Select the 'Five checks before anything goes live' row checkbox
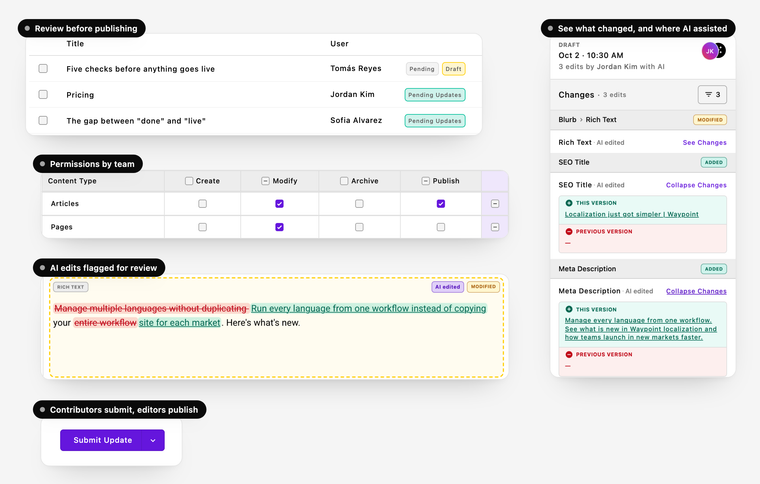This screenshot has height=484, width=760. point(43,68)
